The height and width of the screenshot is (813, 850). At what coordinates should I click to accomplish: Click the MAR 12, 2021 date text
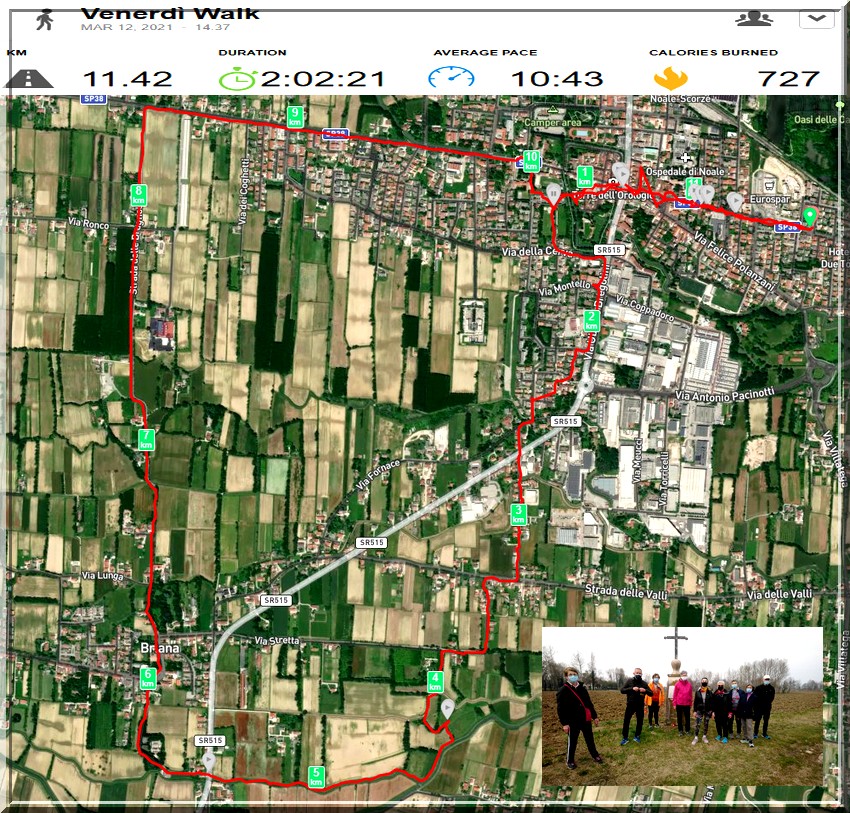point(127,27)
